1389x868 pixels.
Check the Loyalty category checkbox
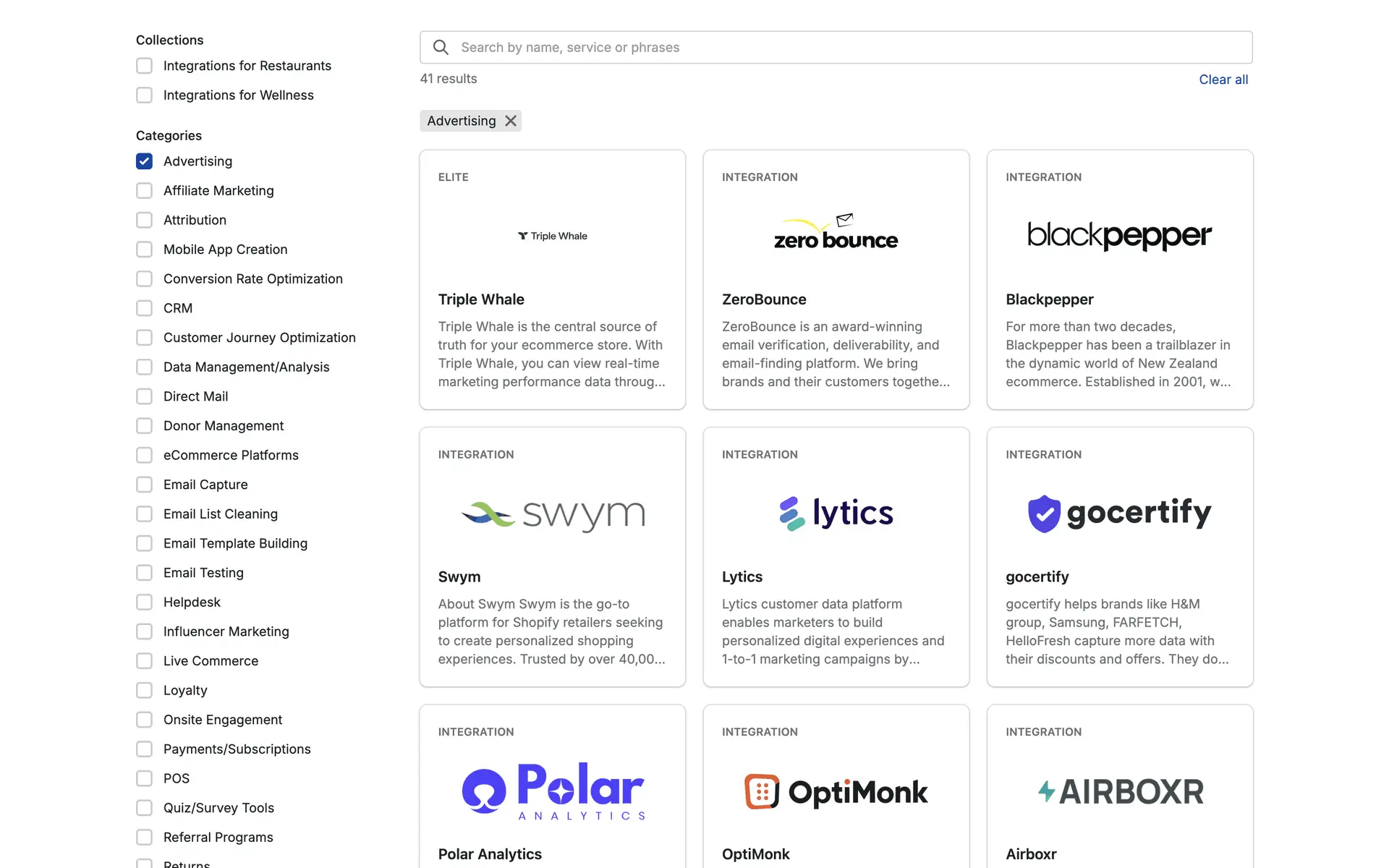click(145, 691)
